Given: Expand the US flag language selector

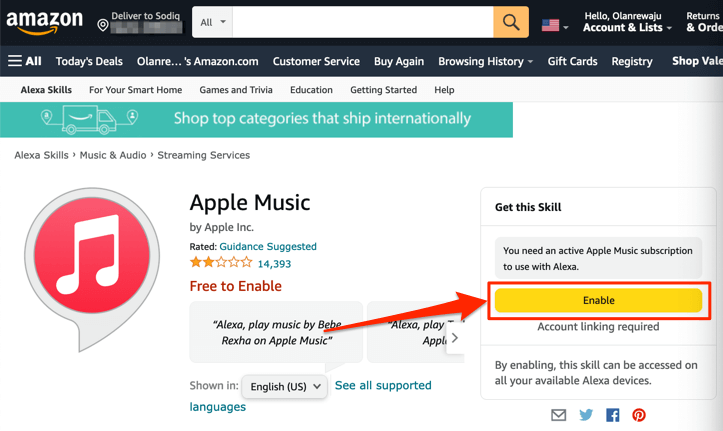Looking at the screenshot, I should point(554,25).
